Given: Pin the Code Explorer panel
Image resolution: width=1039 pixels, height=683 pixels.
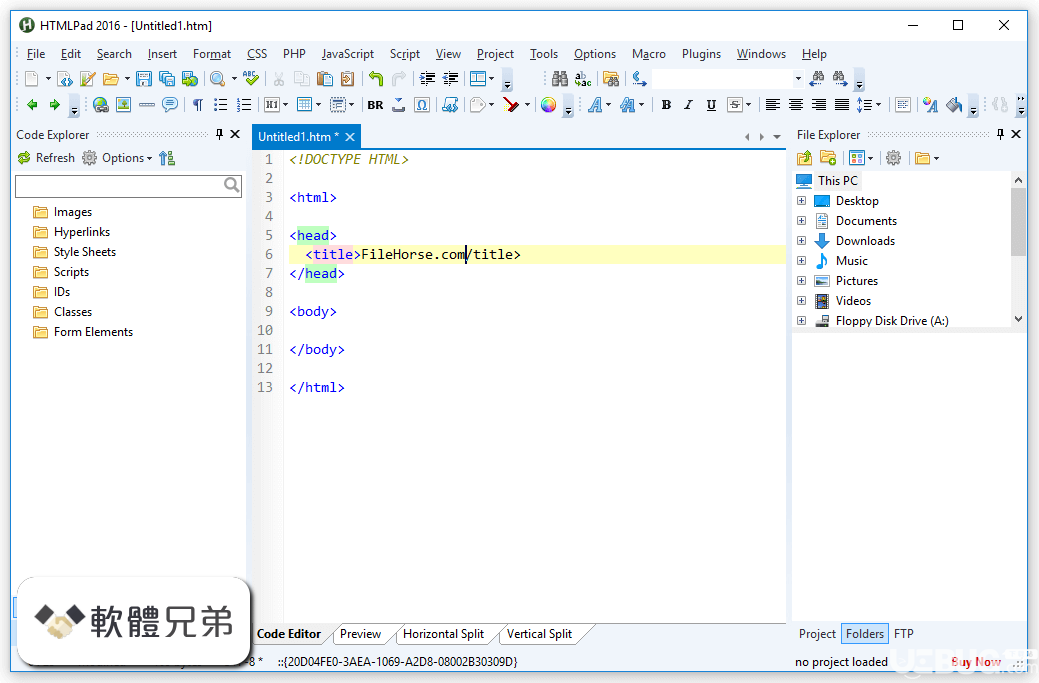Looking at the screenshot, I should click(219, 134).
